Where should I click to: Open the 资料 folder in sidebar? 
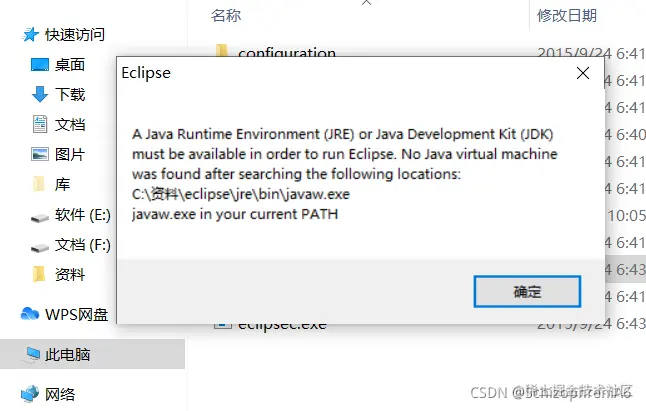[70, 274]
